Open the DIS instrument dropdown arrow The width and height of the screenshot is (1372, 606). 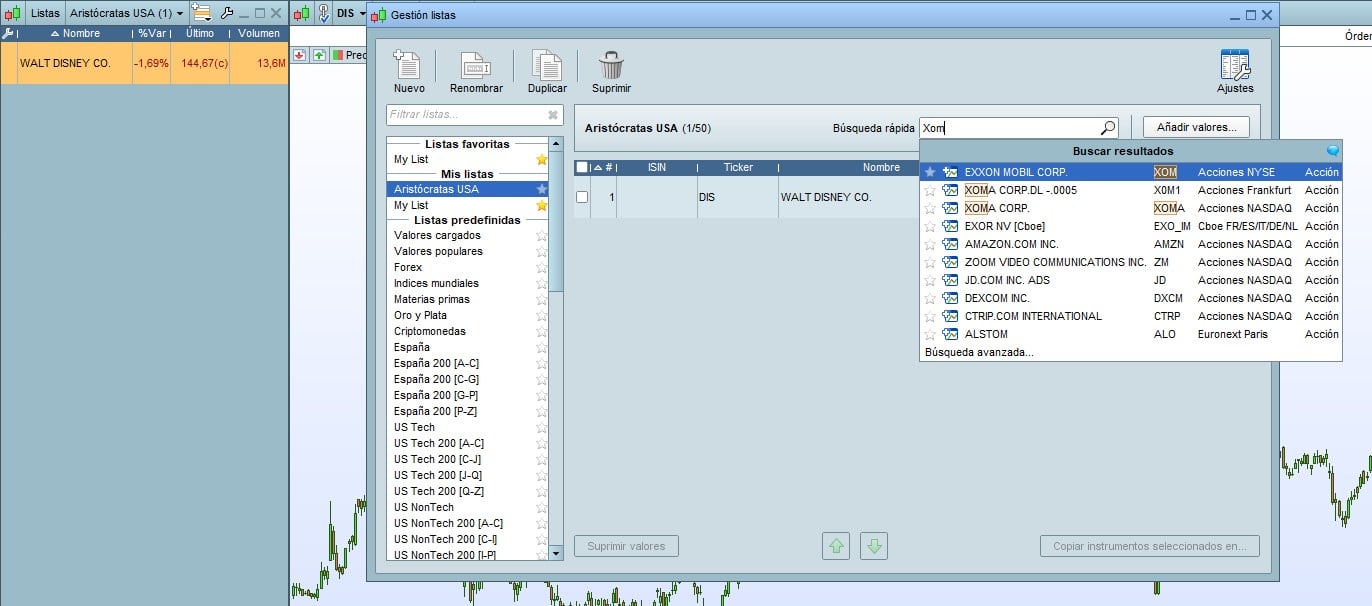click(361, 14)
